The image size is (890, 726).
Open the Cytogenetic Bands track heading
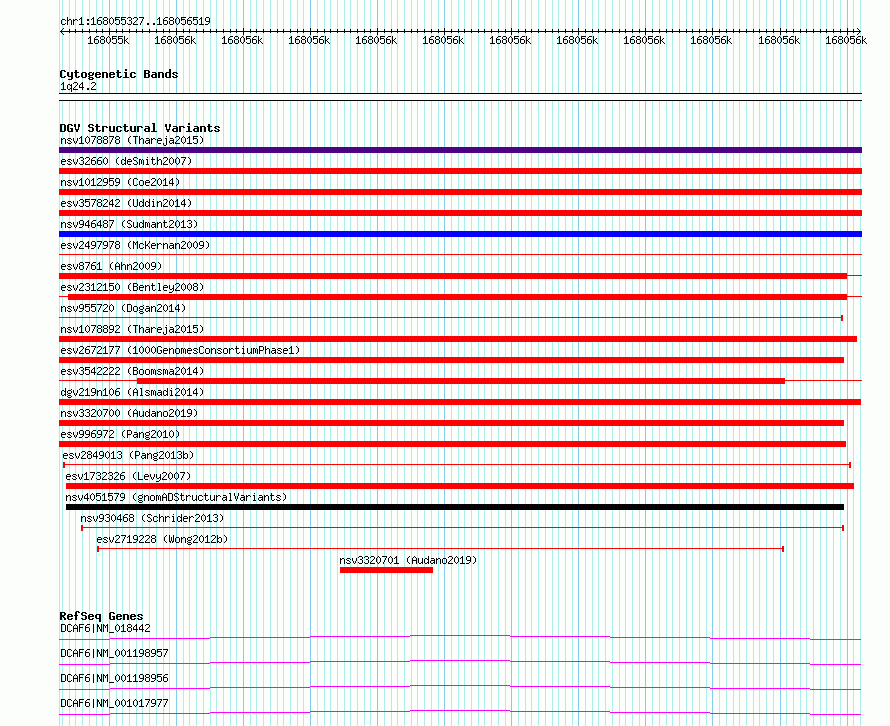119,74
